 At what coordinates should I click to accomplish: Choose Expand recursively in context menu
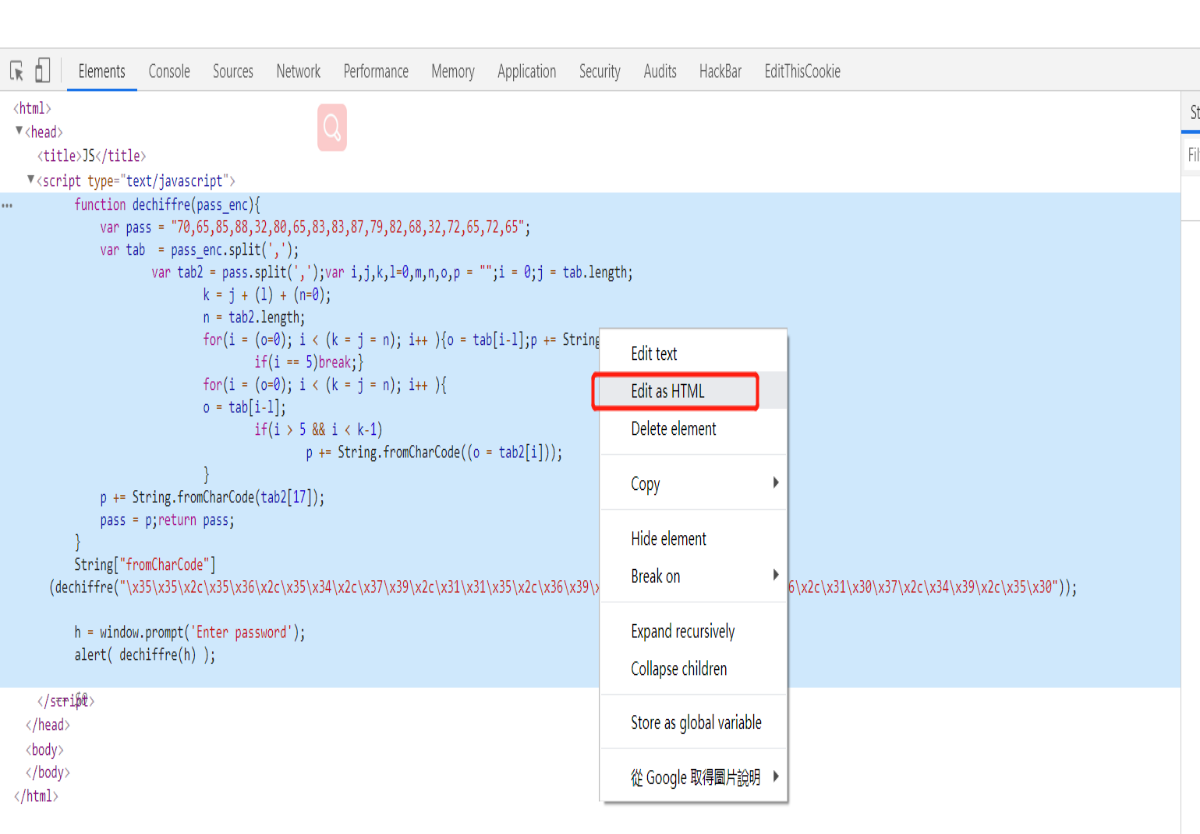[693, 632]
